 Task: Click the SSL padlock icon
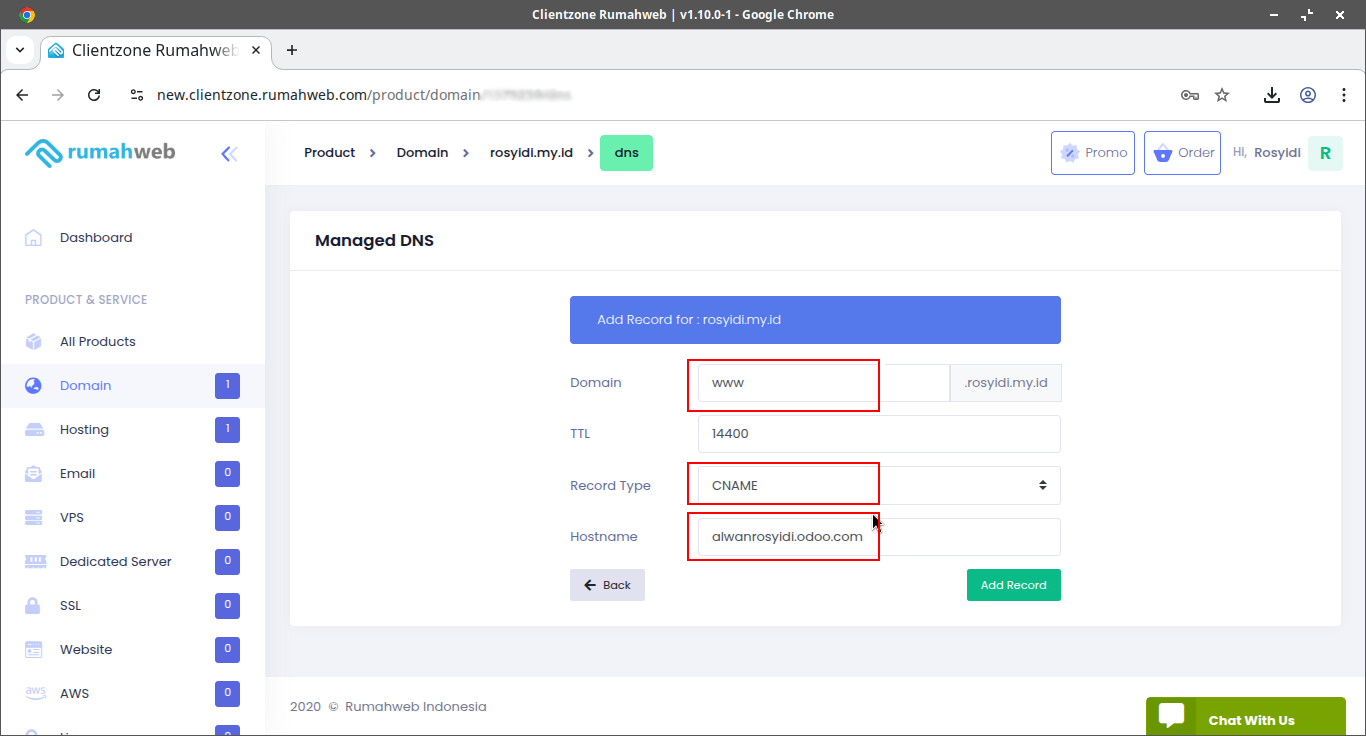coord(34,606)
